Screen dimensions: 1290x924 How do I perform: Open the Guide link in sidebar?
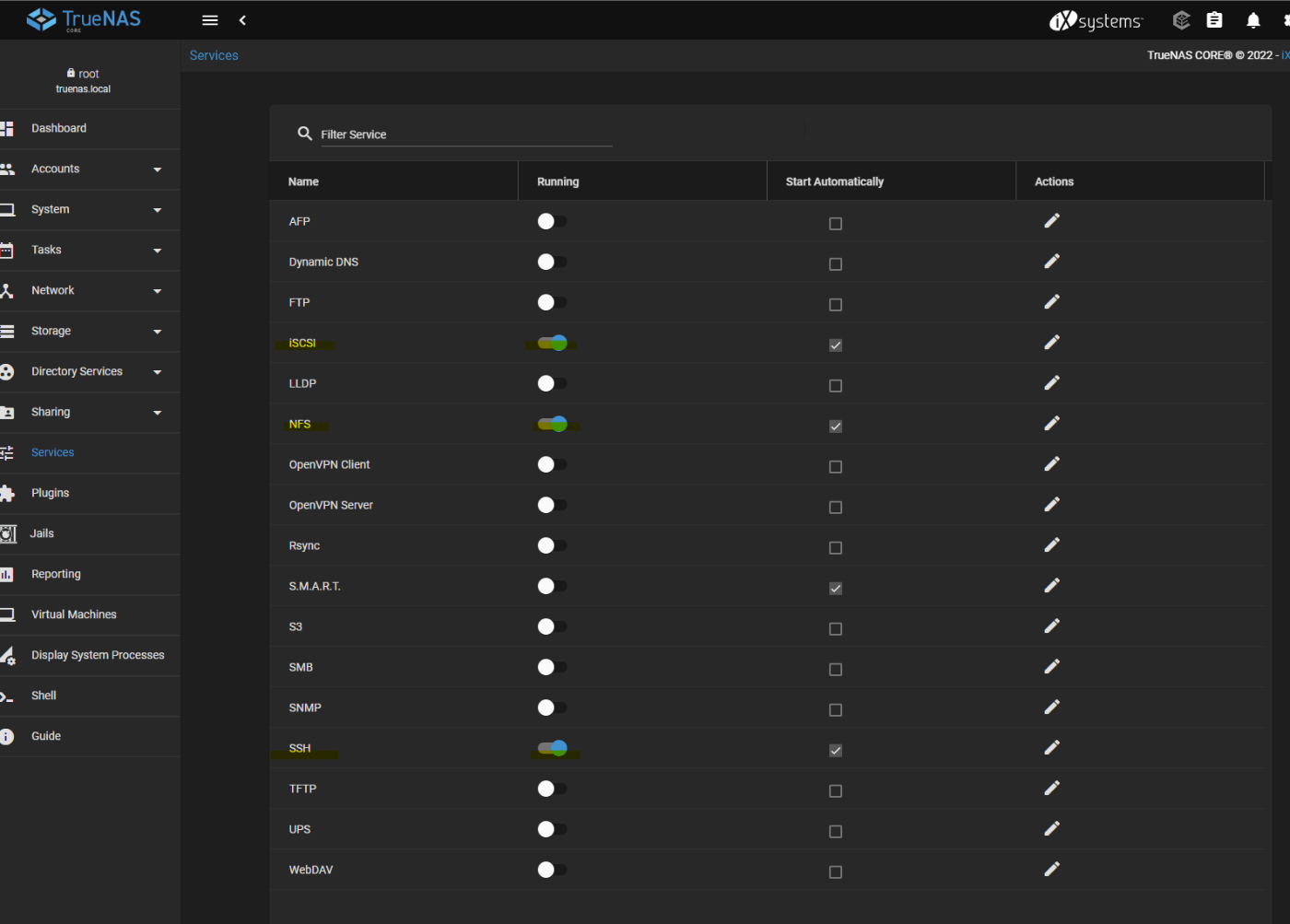[89, 737]
